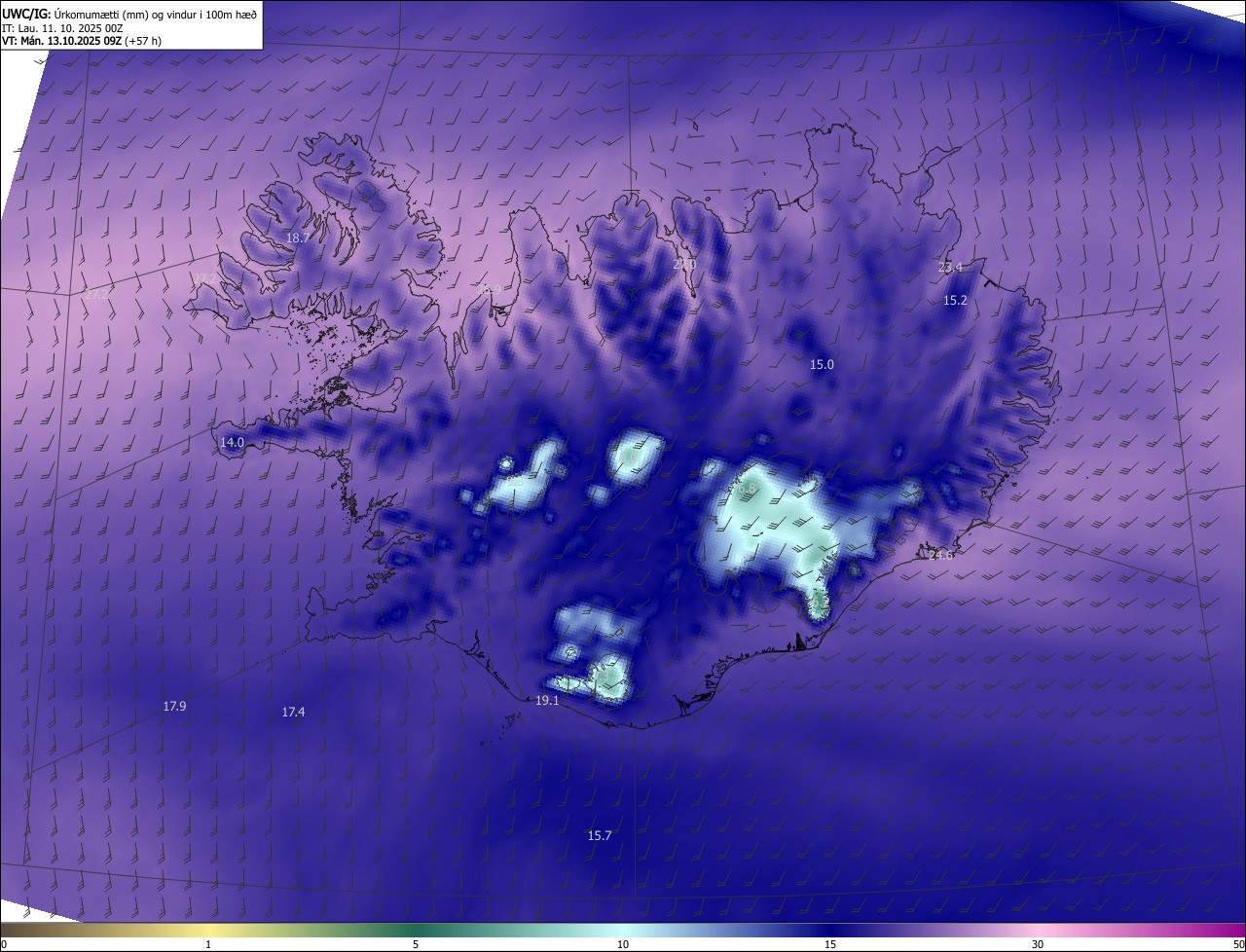Image resolution: width=1246 pixels, height=952 pixels.
Task: Click the 18.7 value on Westfjords
Action: 297,238
